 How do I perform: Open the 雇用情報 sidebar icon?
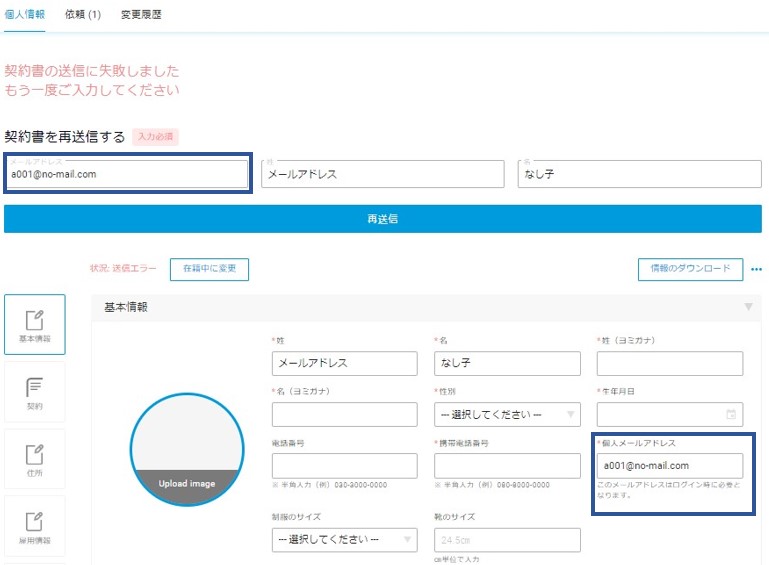coord(34,526)
